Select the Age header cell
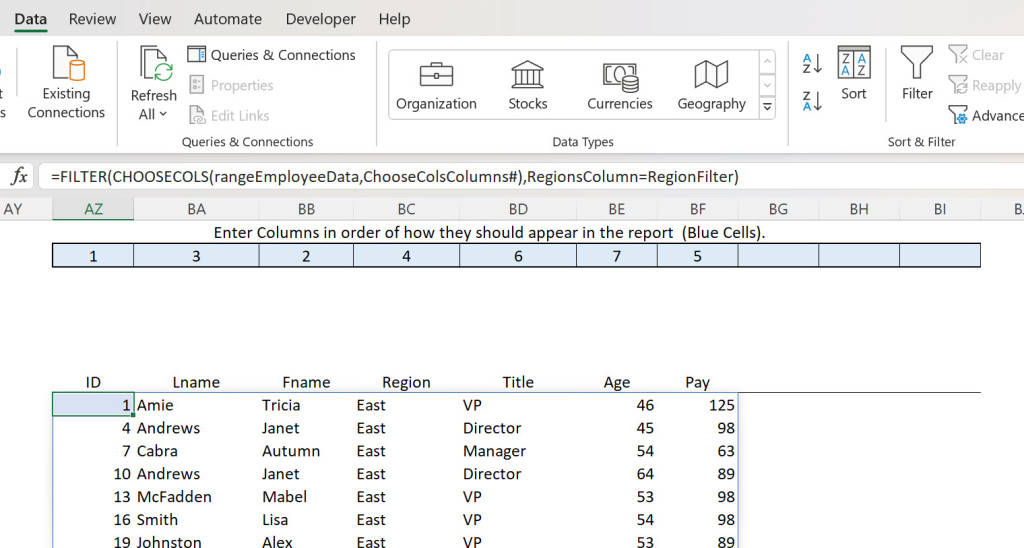 point(616,382)
